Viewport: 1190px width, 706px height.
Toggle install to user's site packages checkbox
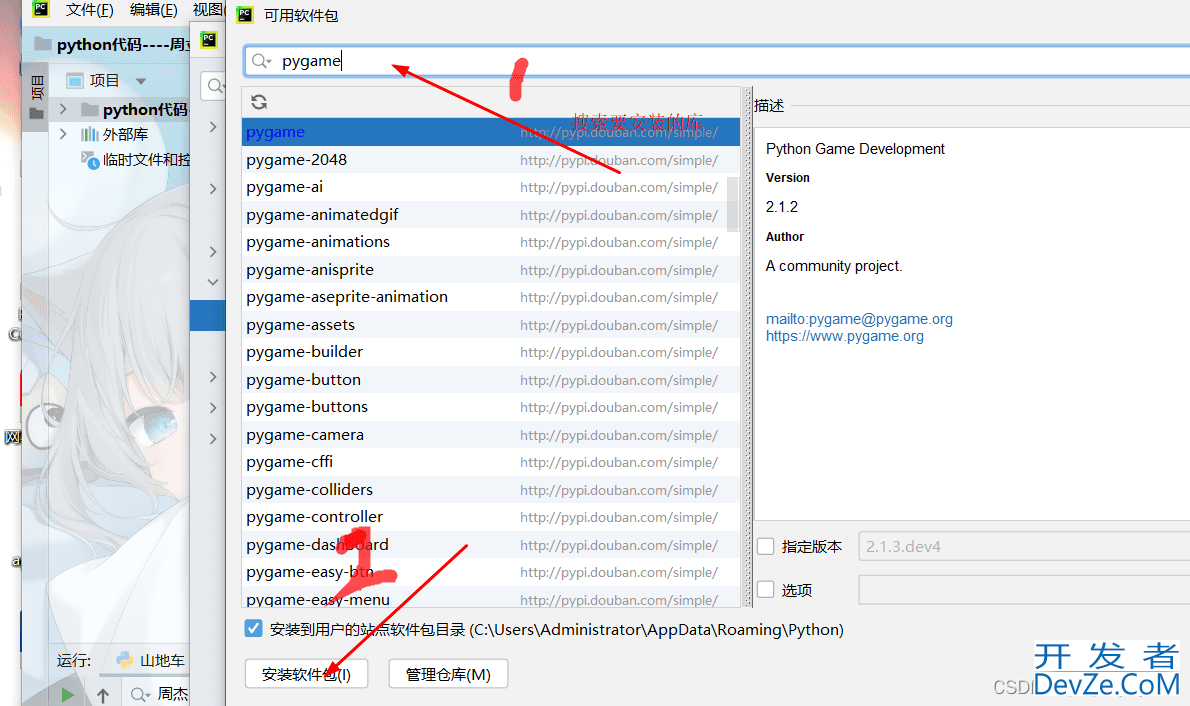click(253, 629)
